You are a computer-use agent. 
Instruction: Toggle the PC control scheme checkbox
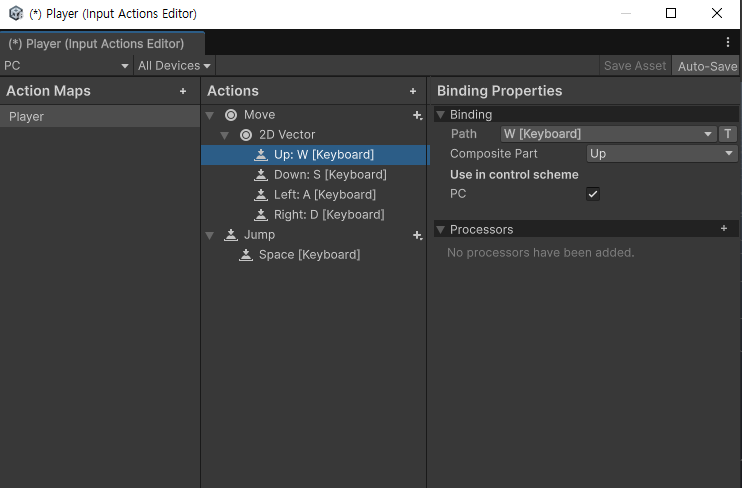click(593, 194)
